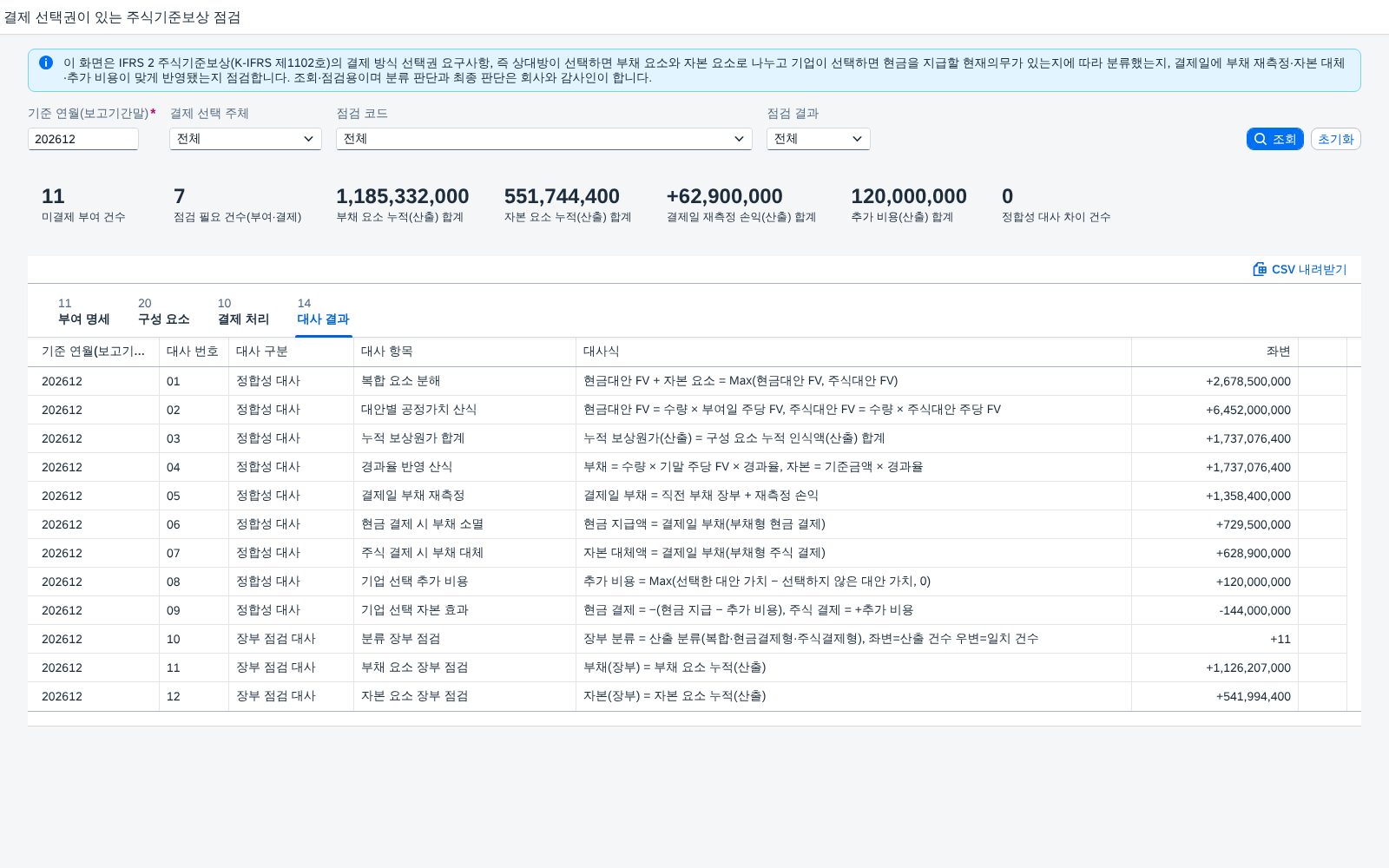
Task: Click the magnifier icon on the 조회 button
Action: pyautogui.click(x=1261, y=139)
